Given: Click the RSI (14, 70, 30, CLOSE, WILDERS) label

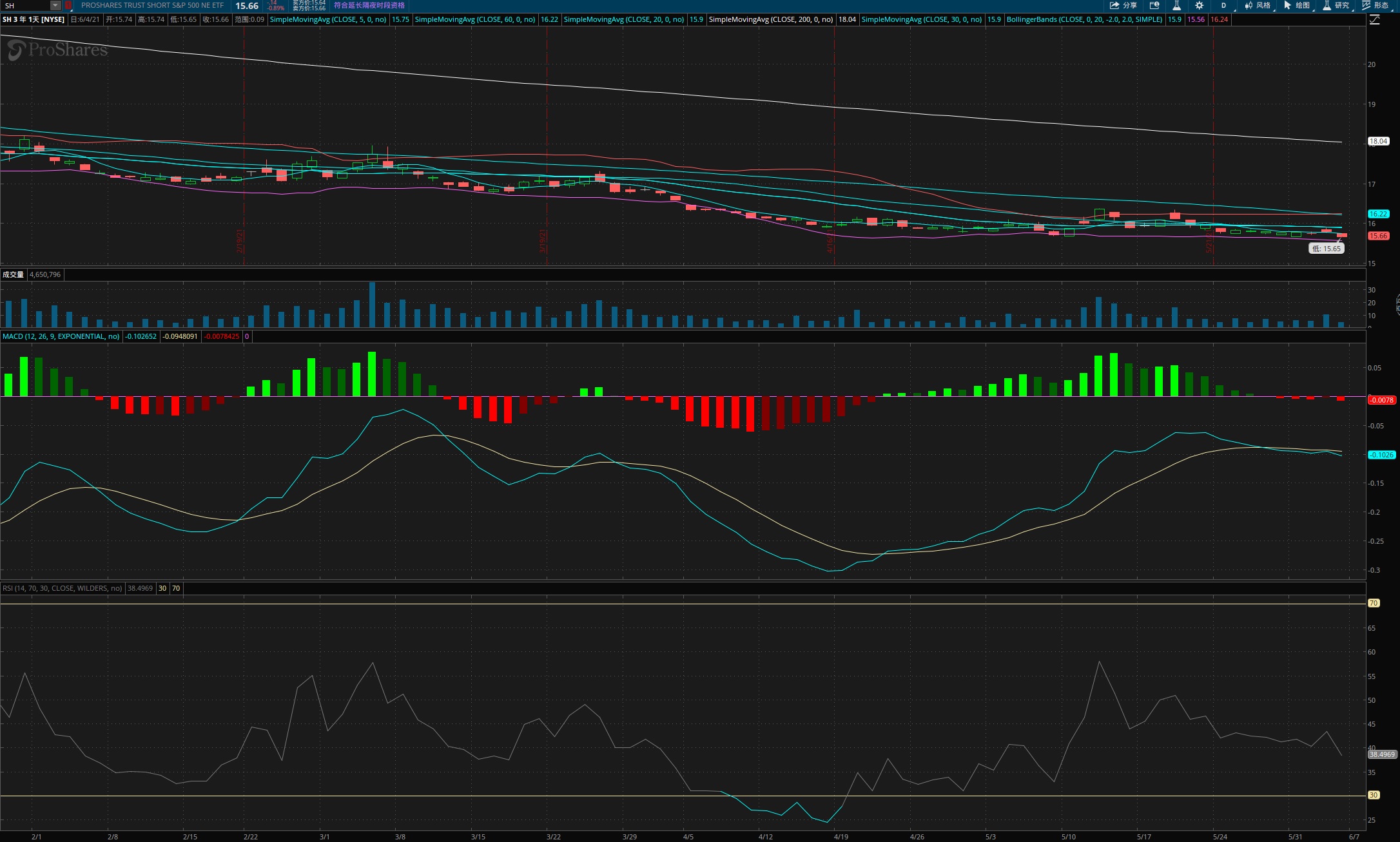Looking at the screenshot, I should 62,588.
